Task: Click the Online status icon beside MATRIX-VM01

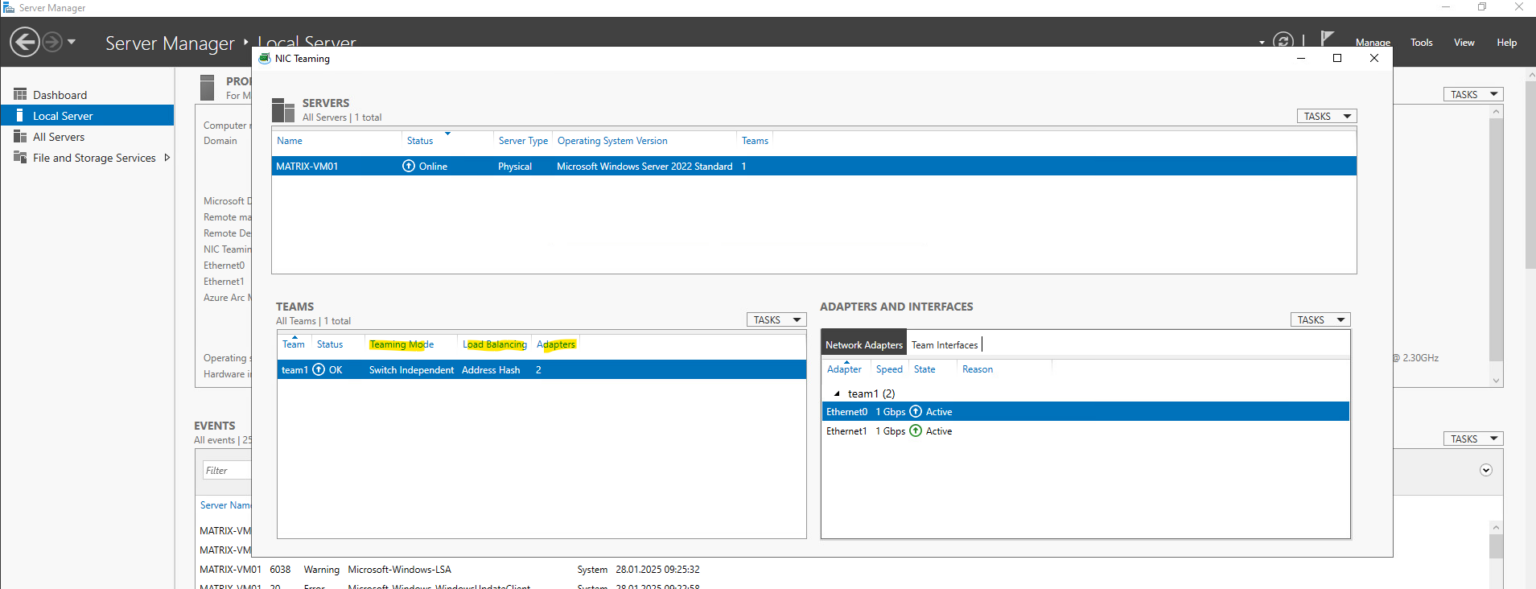Action: click(x=409, y=166)
